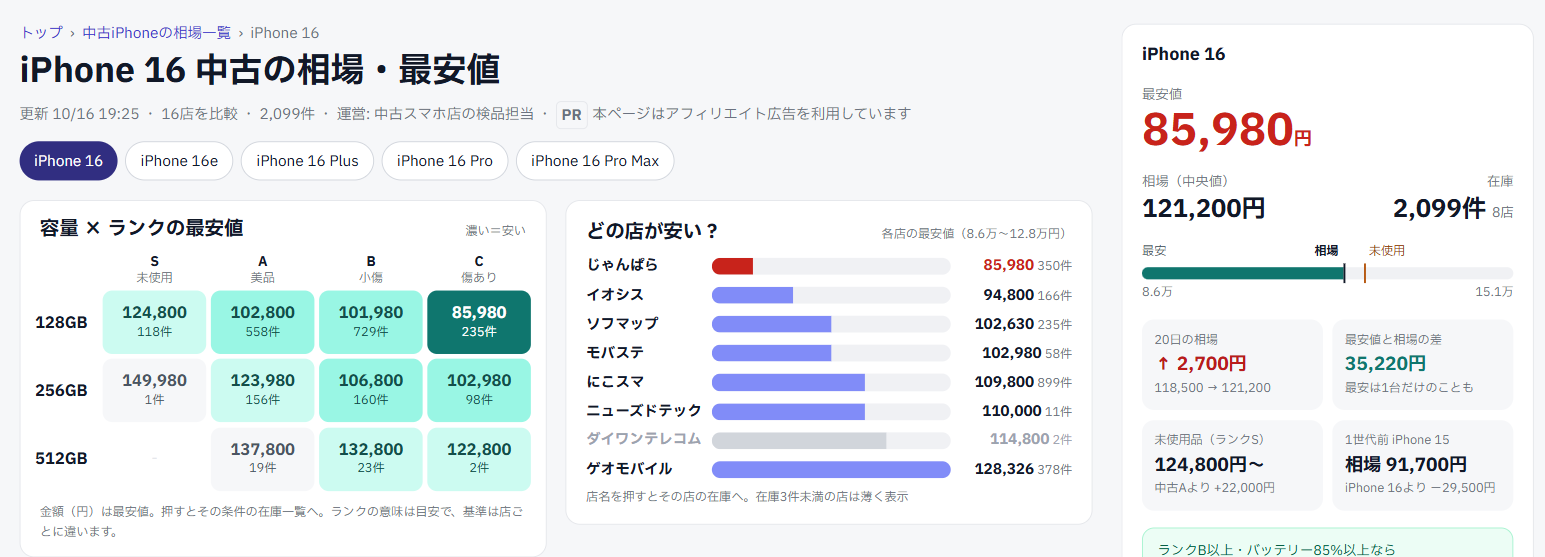Open 128GB rank S cell 124,800
The image size is (1545, 557).
click(x=154, y=322)
